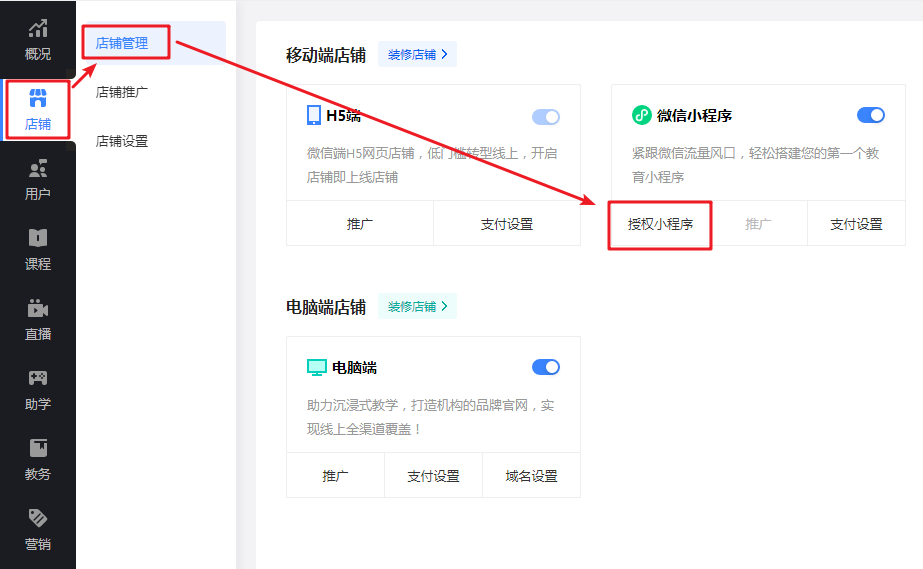Click the 微信小程序 green logo icon
This screenshot has height=569, width=923.
[x=641, y=115]
